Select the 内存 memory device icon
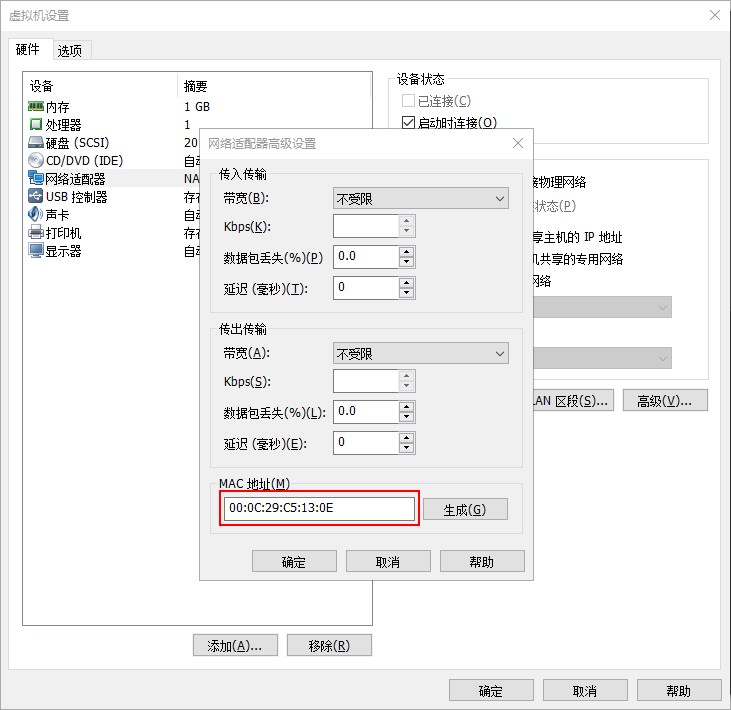 (x=36, y=107)
